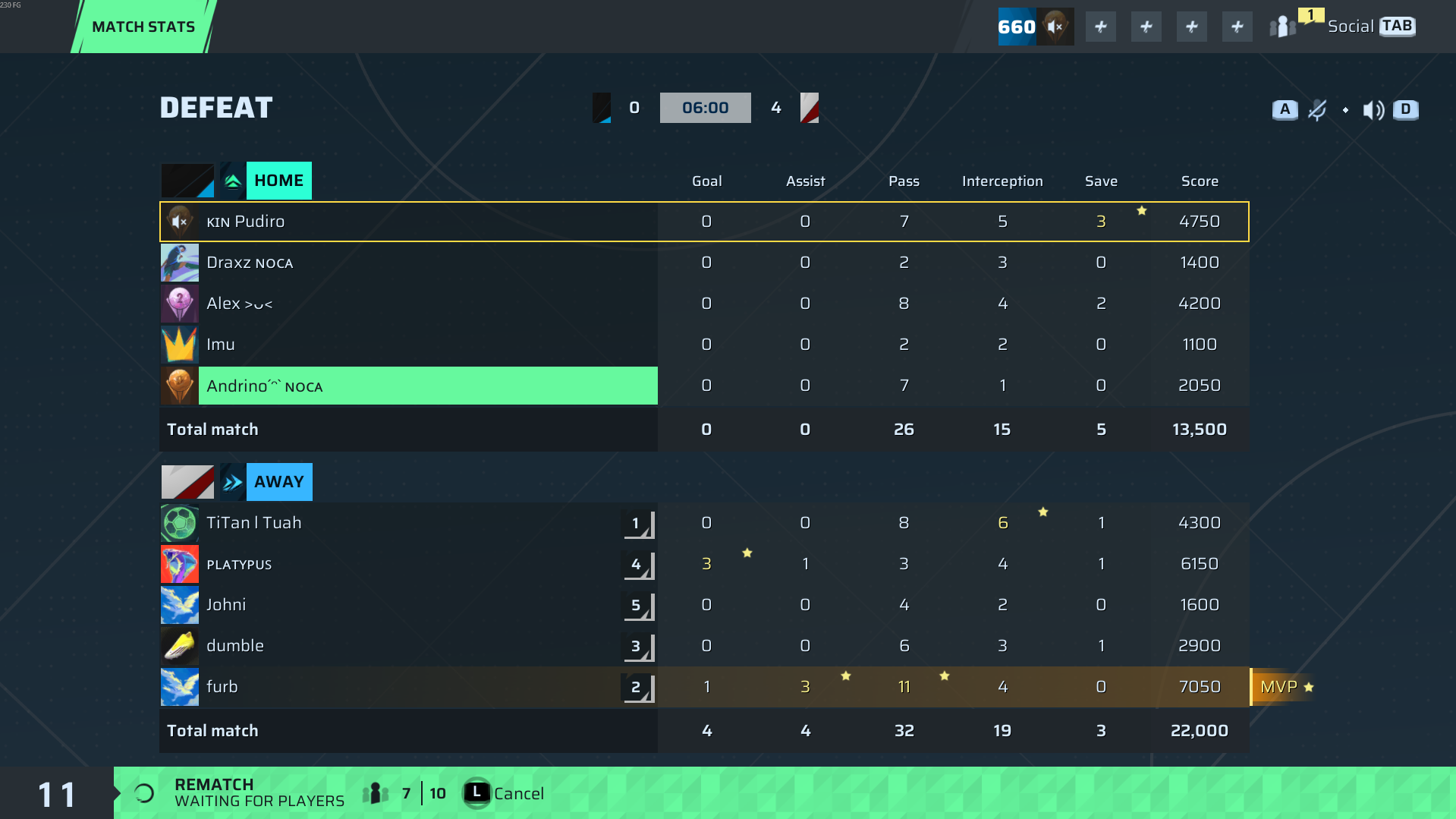
Task: Click the HOME green chevron icon
Action: pyautogui.click(x=233, y=181)
